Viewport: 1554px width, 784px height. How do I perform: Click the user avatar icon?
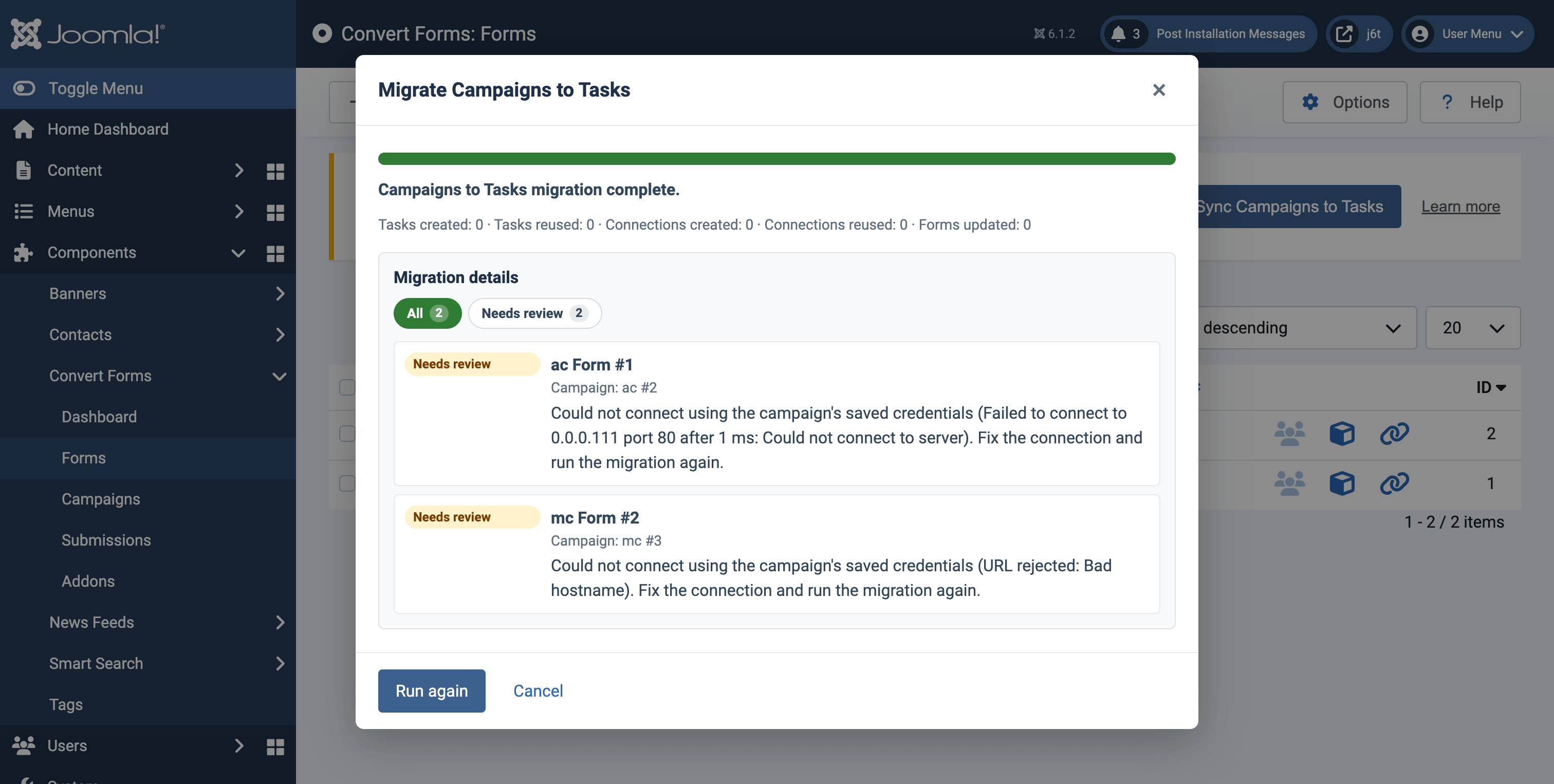[x=1419, y=34]
